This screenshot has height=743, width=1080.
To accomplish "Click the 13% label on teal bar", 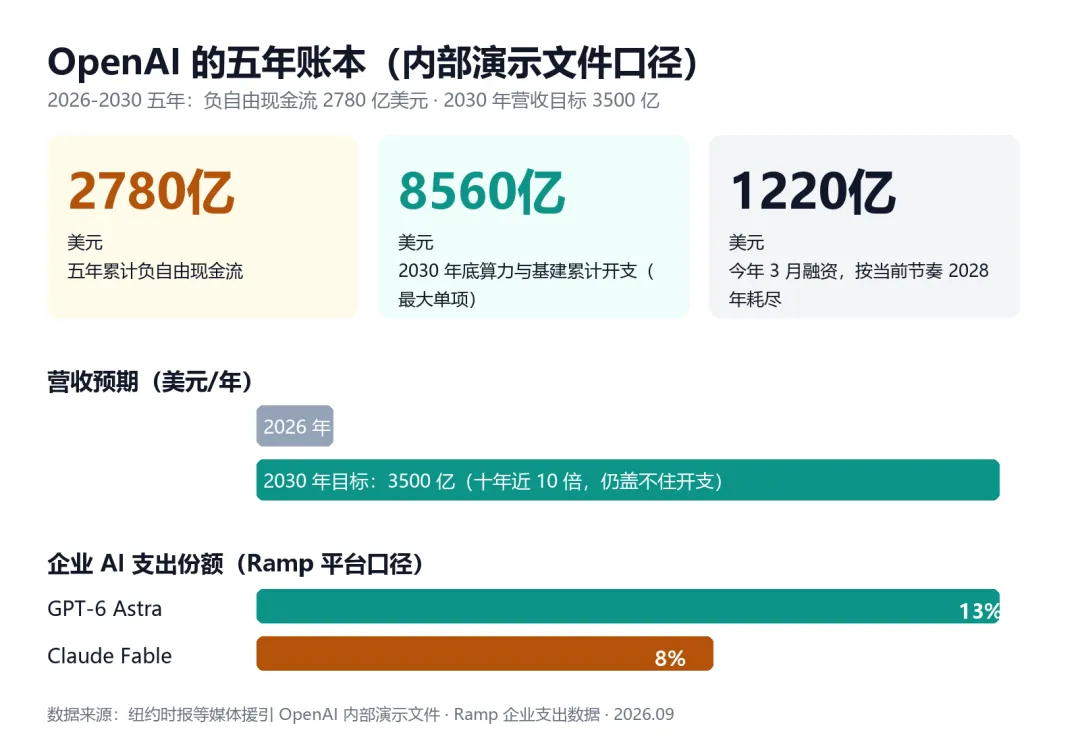I will pos(979,611).
